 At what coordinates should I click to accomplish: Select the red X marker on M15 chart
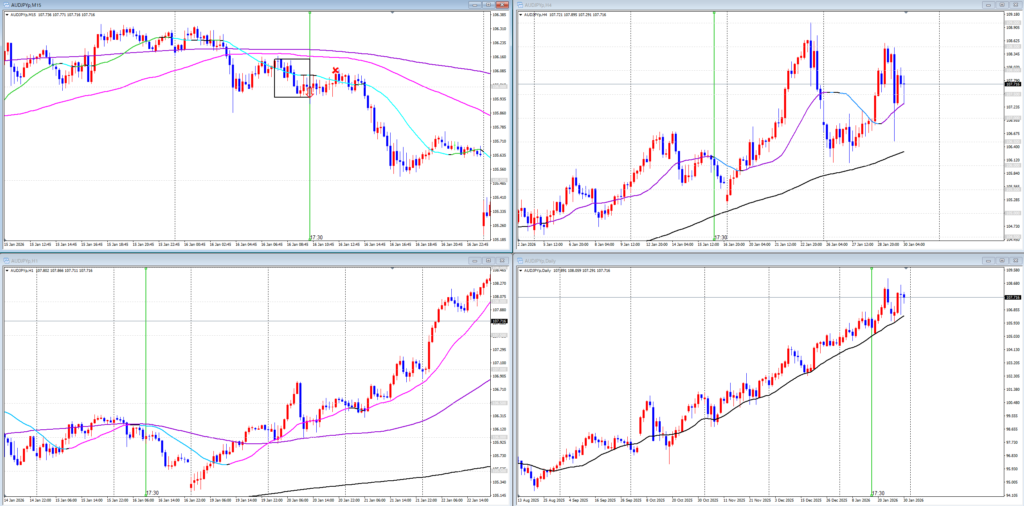[x=335, y=71]
